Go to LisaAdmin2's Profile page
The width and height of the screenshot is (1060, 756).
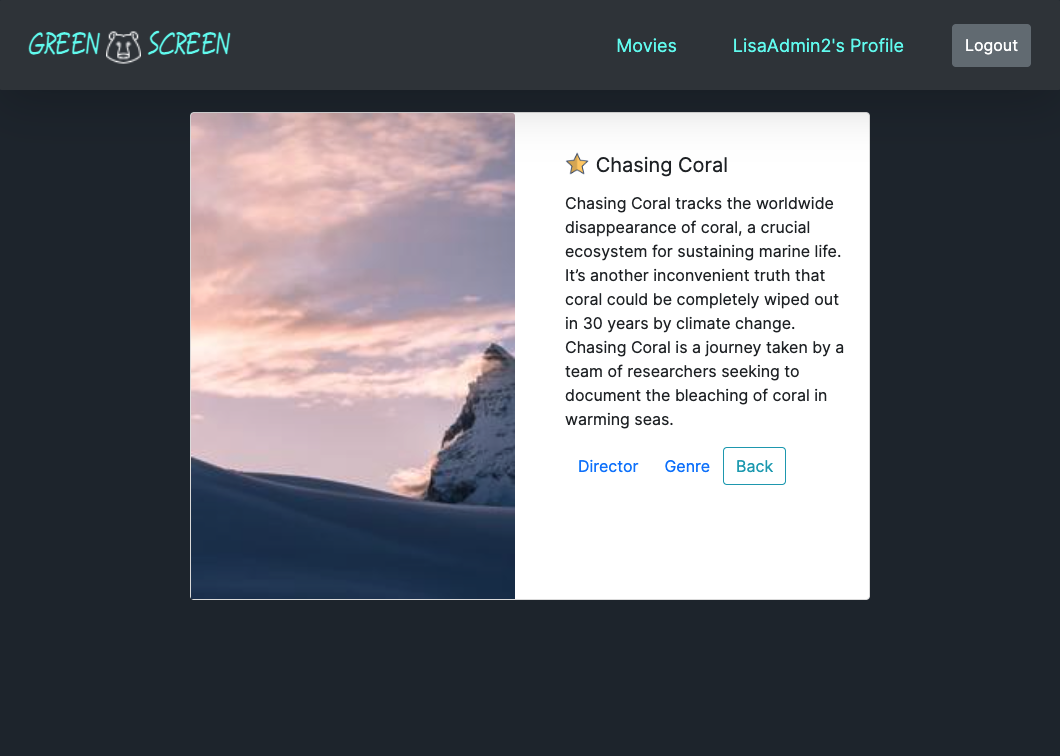click(x=818, y=45)
